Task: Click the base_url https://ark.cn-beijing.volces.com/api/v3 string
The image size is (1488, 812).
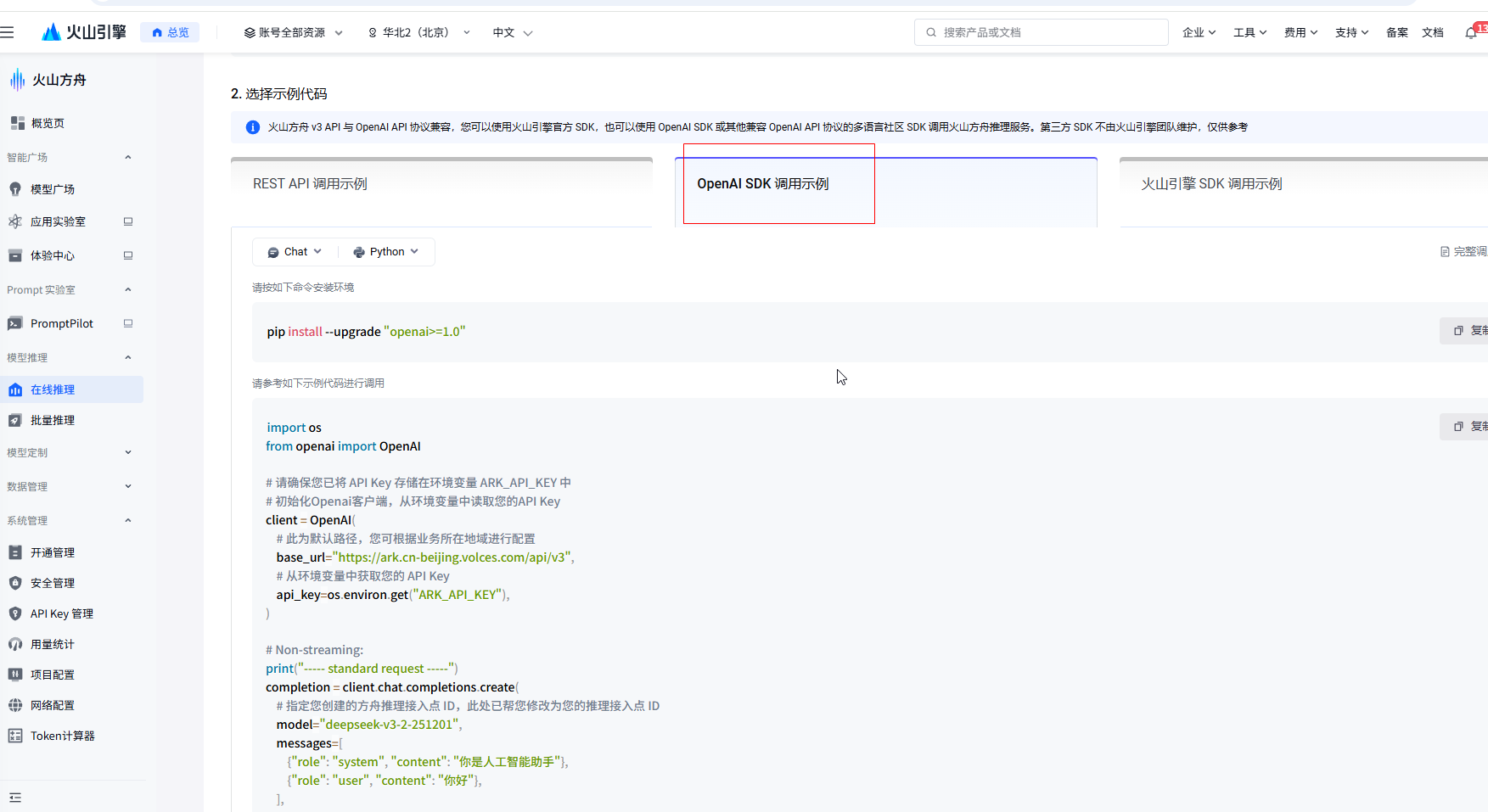Action: tap(452, 557)
